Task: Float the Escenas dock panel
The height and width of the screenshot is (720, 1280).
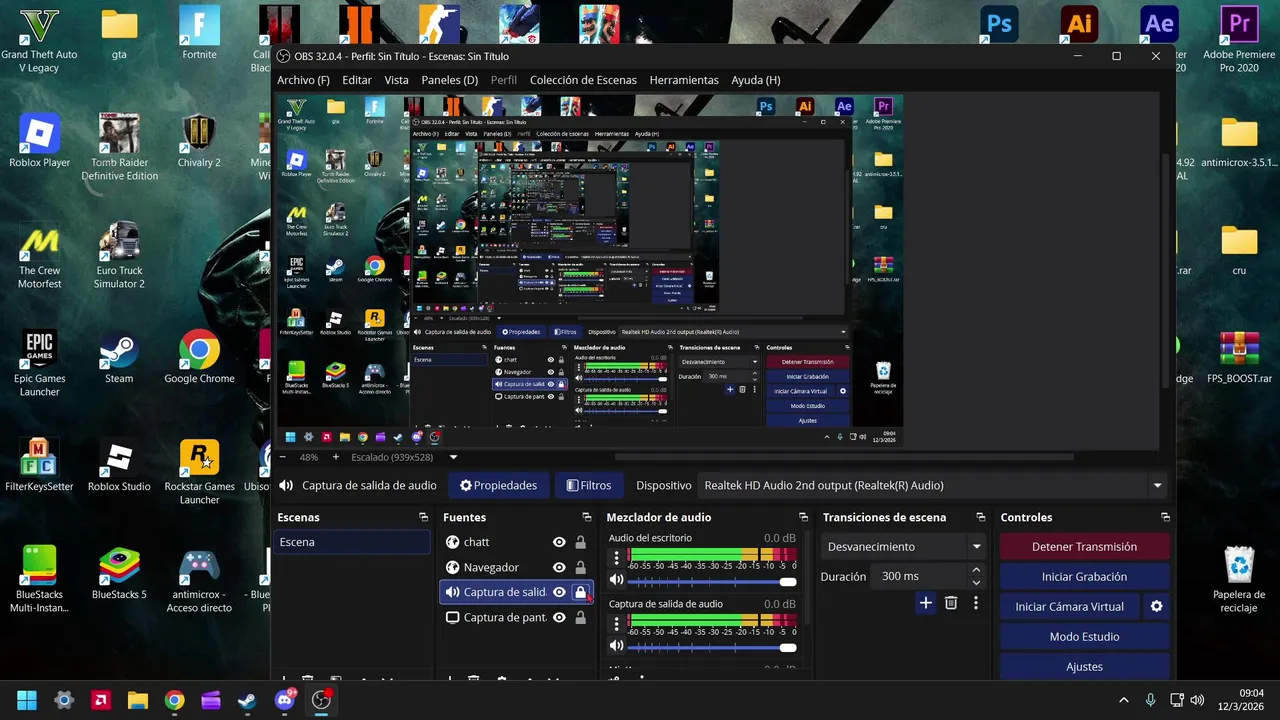Action: click(424, 518)
